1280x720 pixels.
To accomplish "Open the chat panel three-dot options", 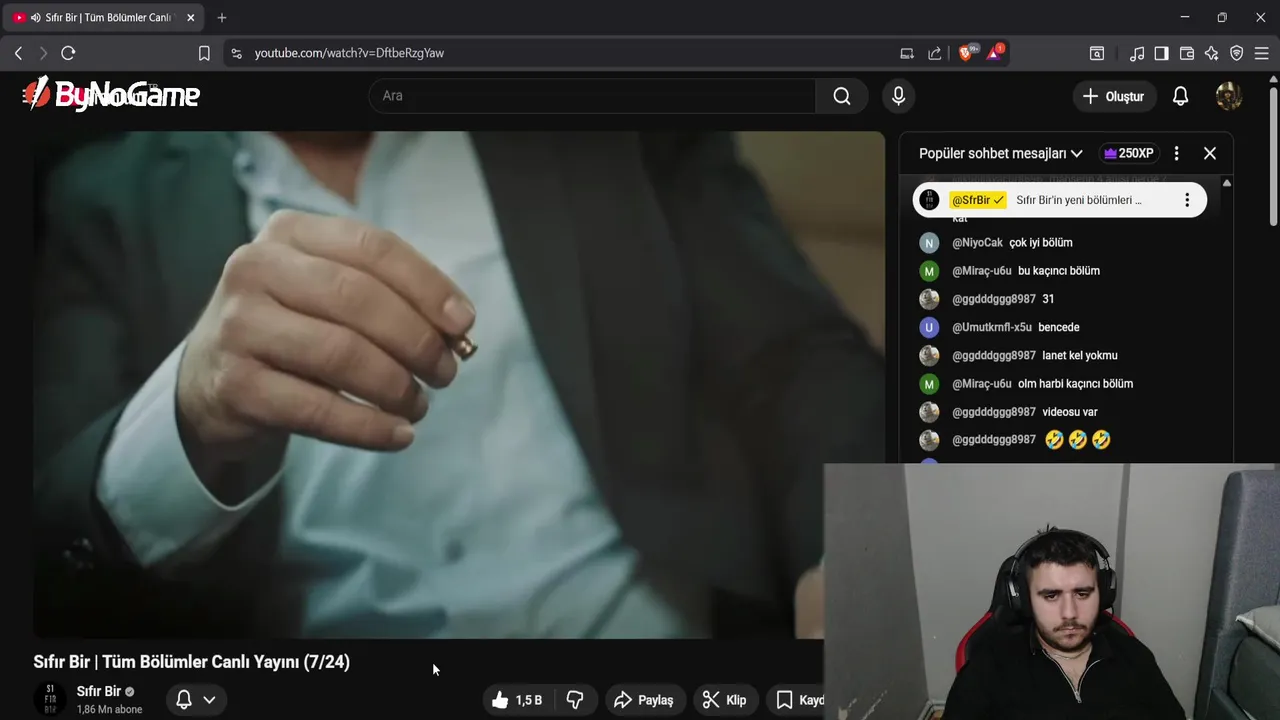I will pos(1176,153).
